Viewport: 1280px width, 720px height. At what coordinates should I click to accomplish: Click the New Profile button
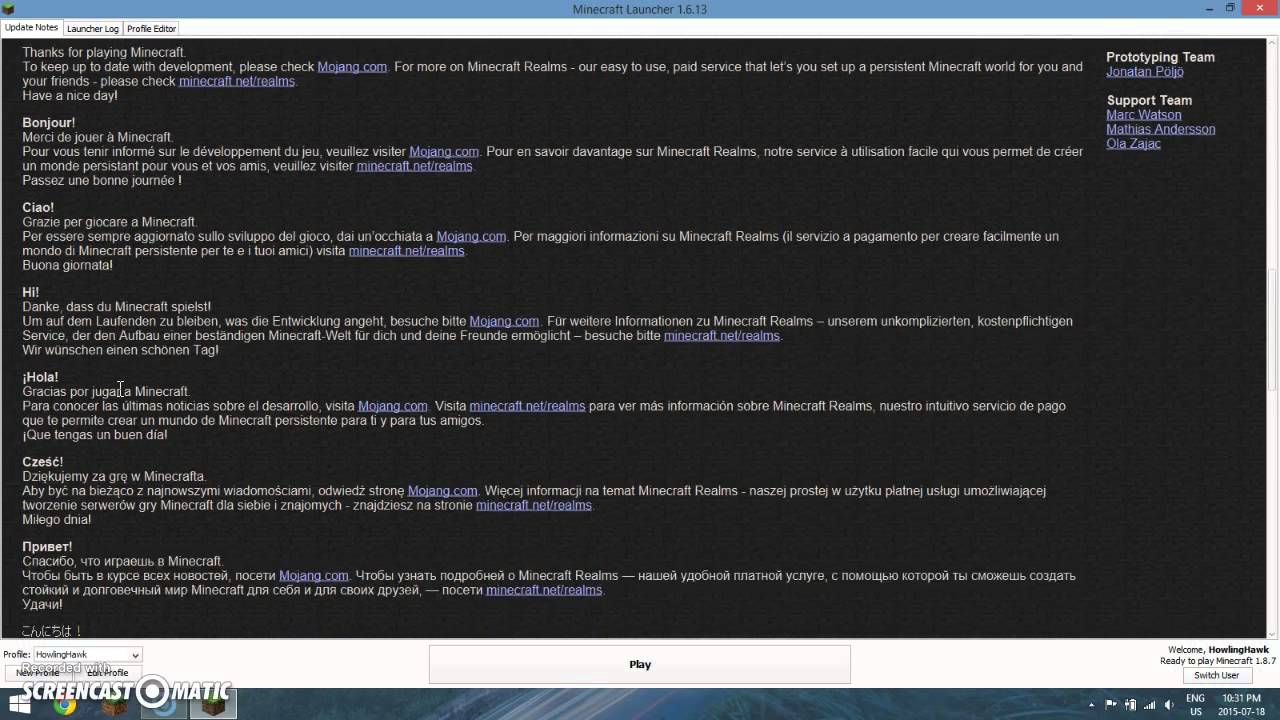[x=38, y=672]
